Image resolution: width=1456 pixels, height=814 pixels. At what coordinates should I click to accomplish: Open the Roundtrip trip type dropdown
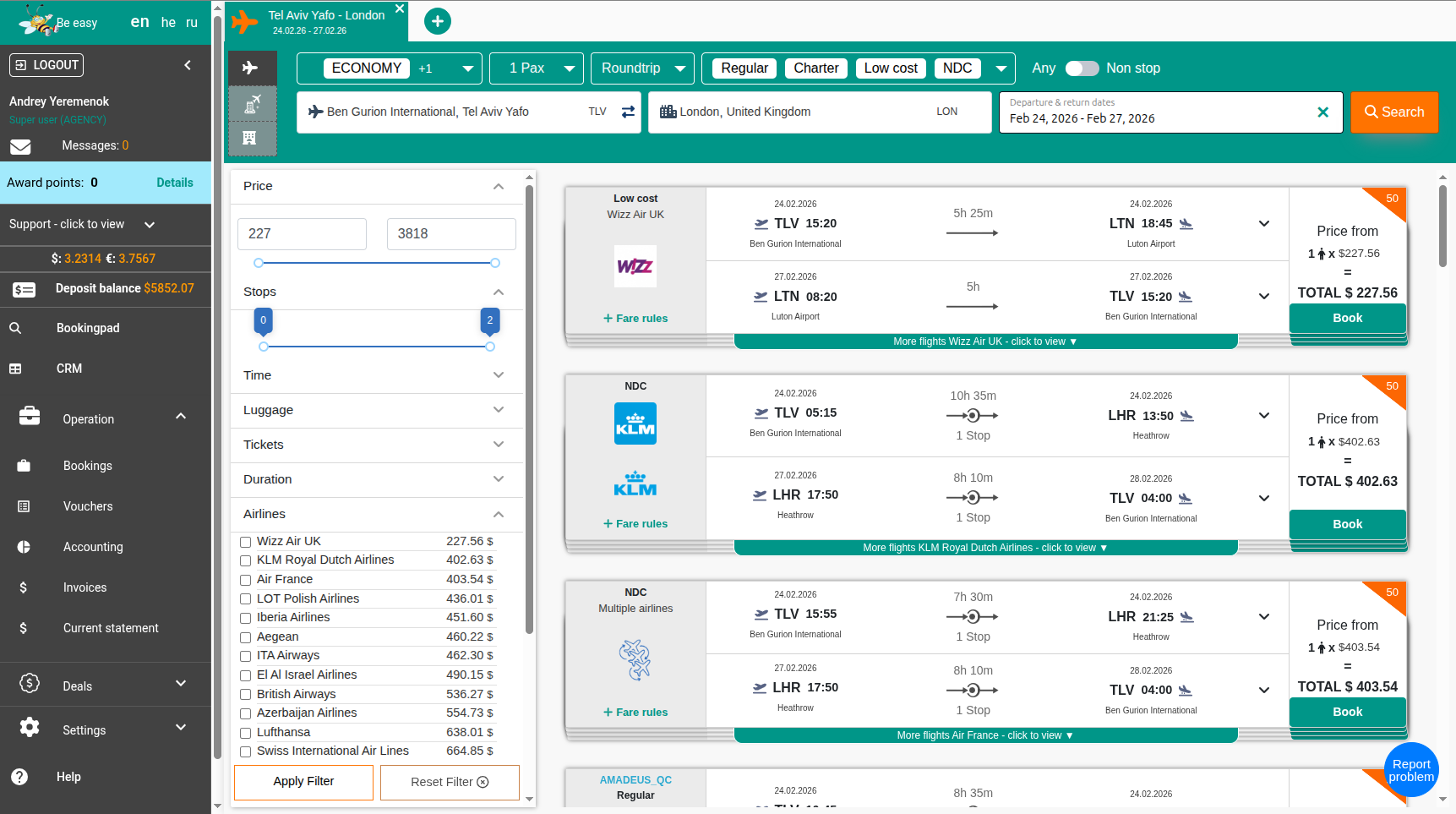pos(641,68)
